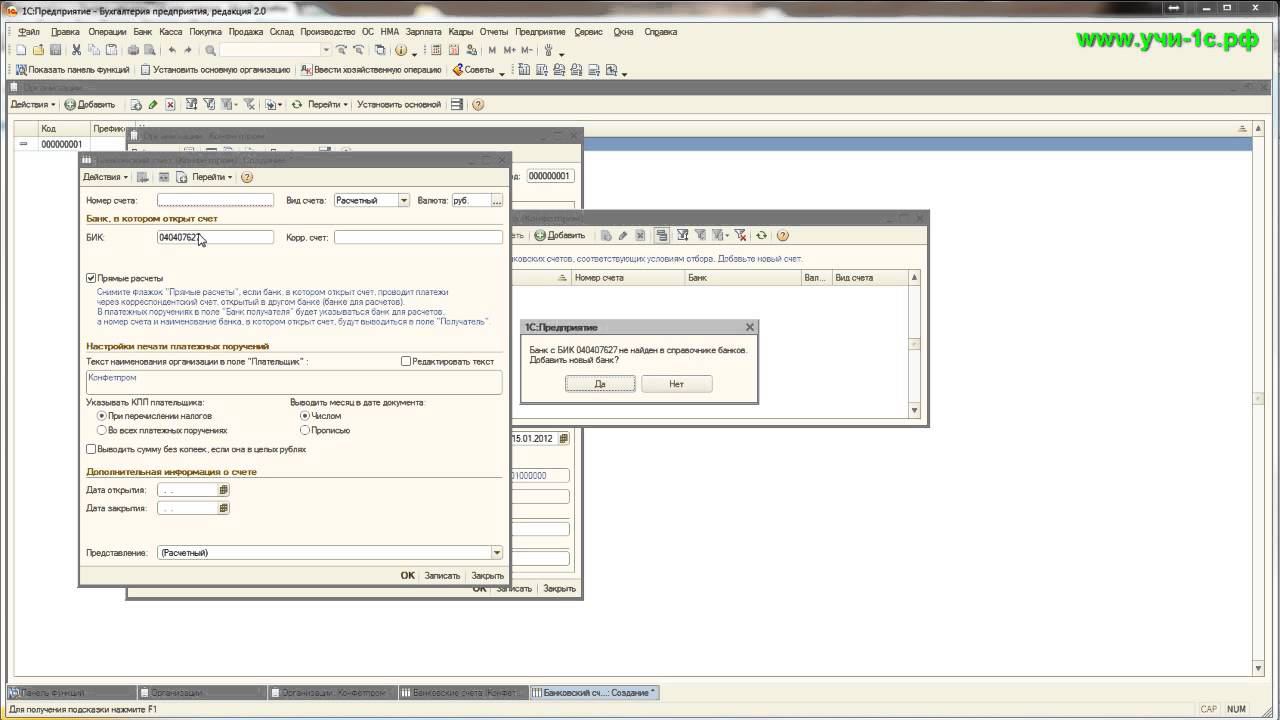1280x720 pixels.
Task: Click the green pencil edit icon in Organizations toolbar
Action: [153, 104]
